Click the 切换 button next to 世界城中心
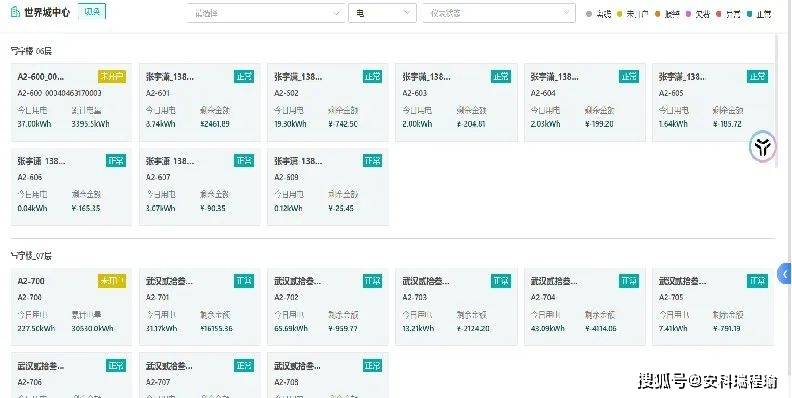792x398 pixels. click(x=92, y=12)
